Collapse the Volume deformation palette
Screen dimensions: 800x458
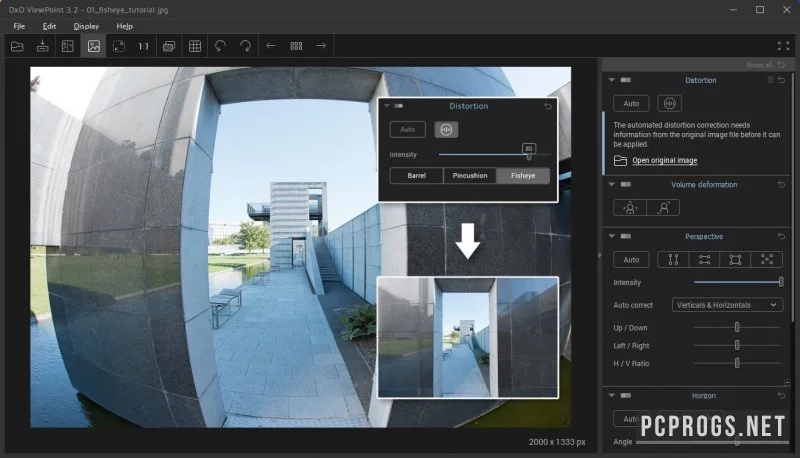click(x=611, y=184)
